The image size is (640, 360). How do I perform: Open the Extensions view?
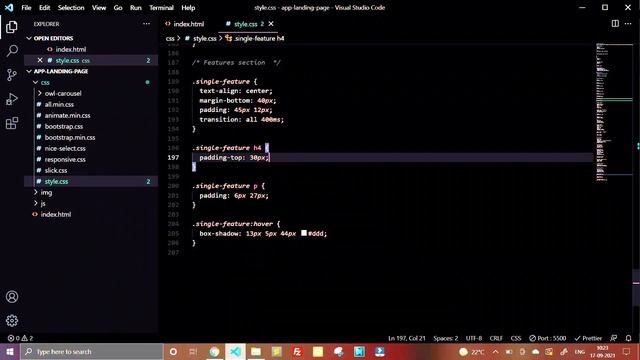[x=12, y=123]
